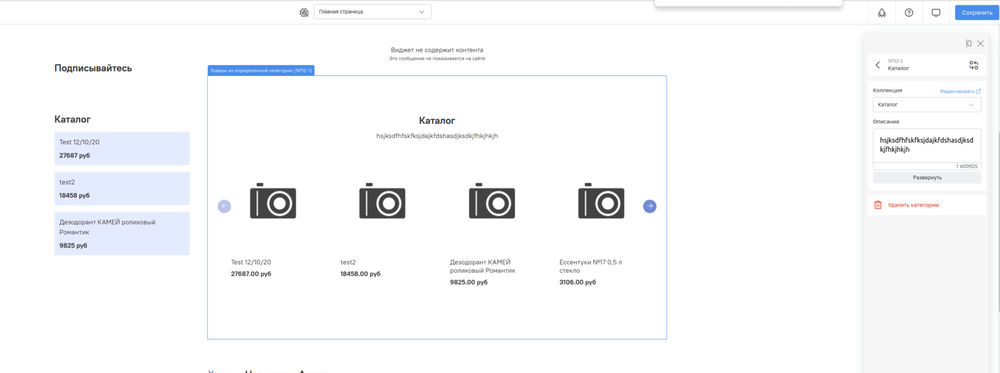Go back with the panel's left chevron
1000x373 pixels.
click(878, 65)
